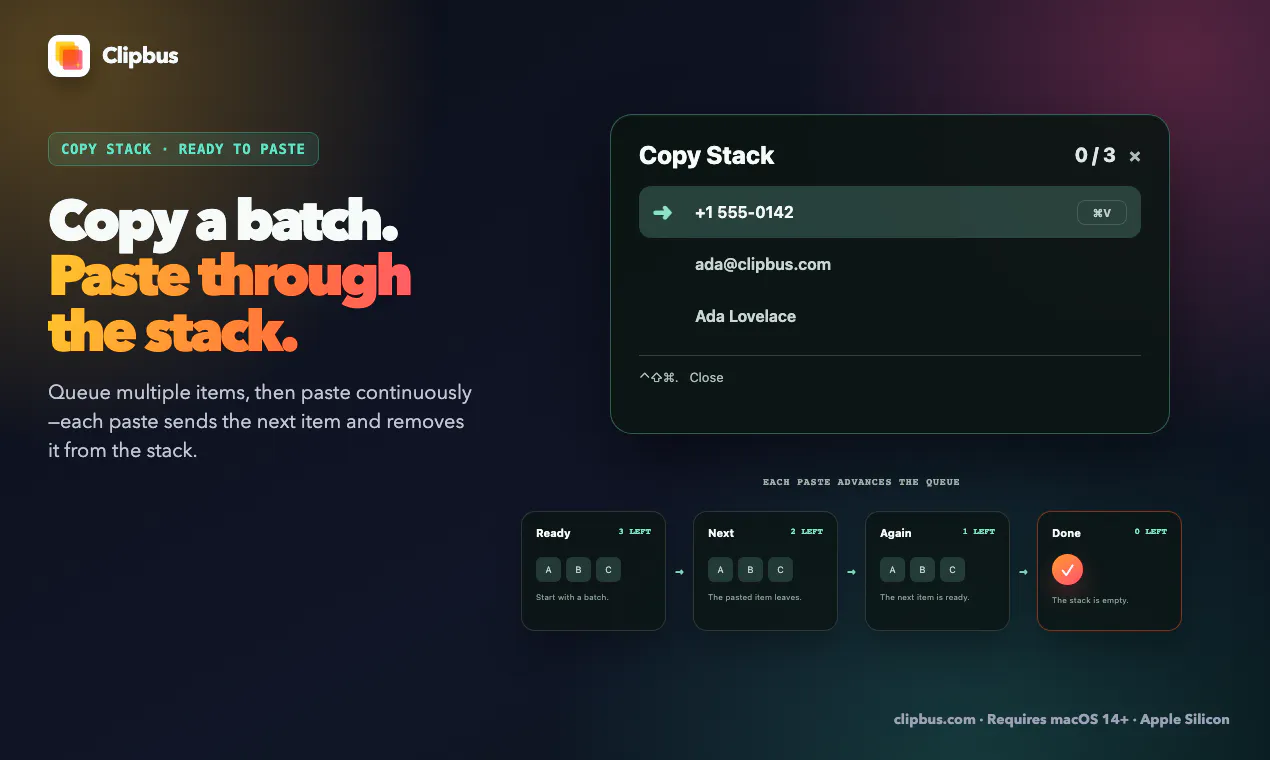Click the 3 LEFT label
The image size is (1270, 760).
click(x=634, y=532)
